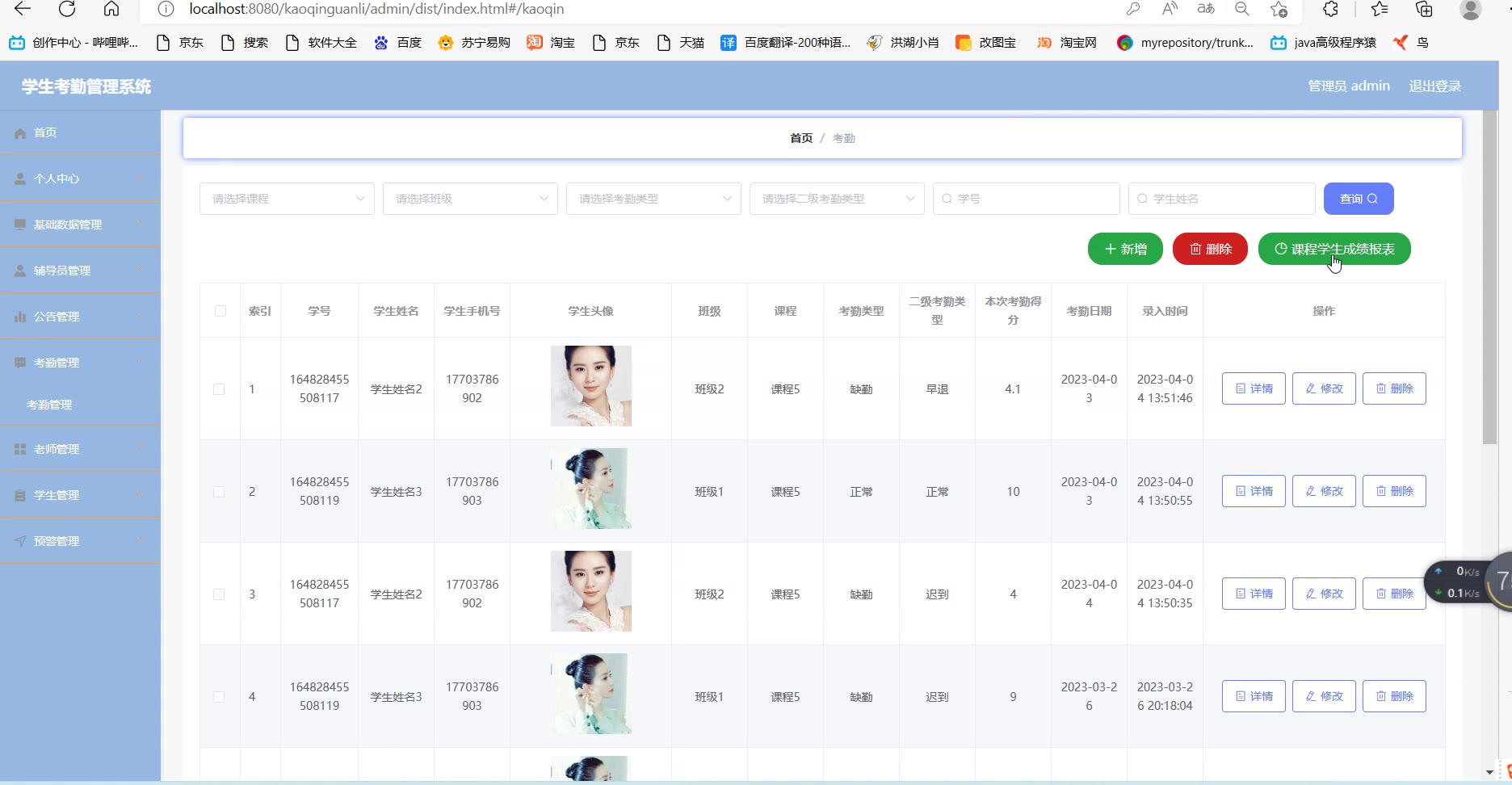
Task: Open 请选择考勤类型 dropdown
Action: click(x=653, y=199)
